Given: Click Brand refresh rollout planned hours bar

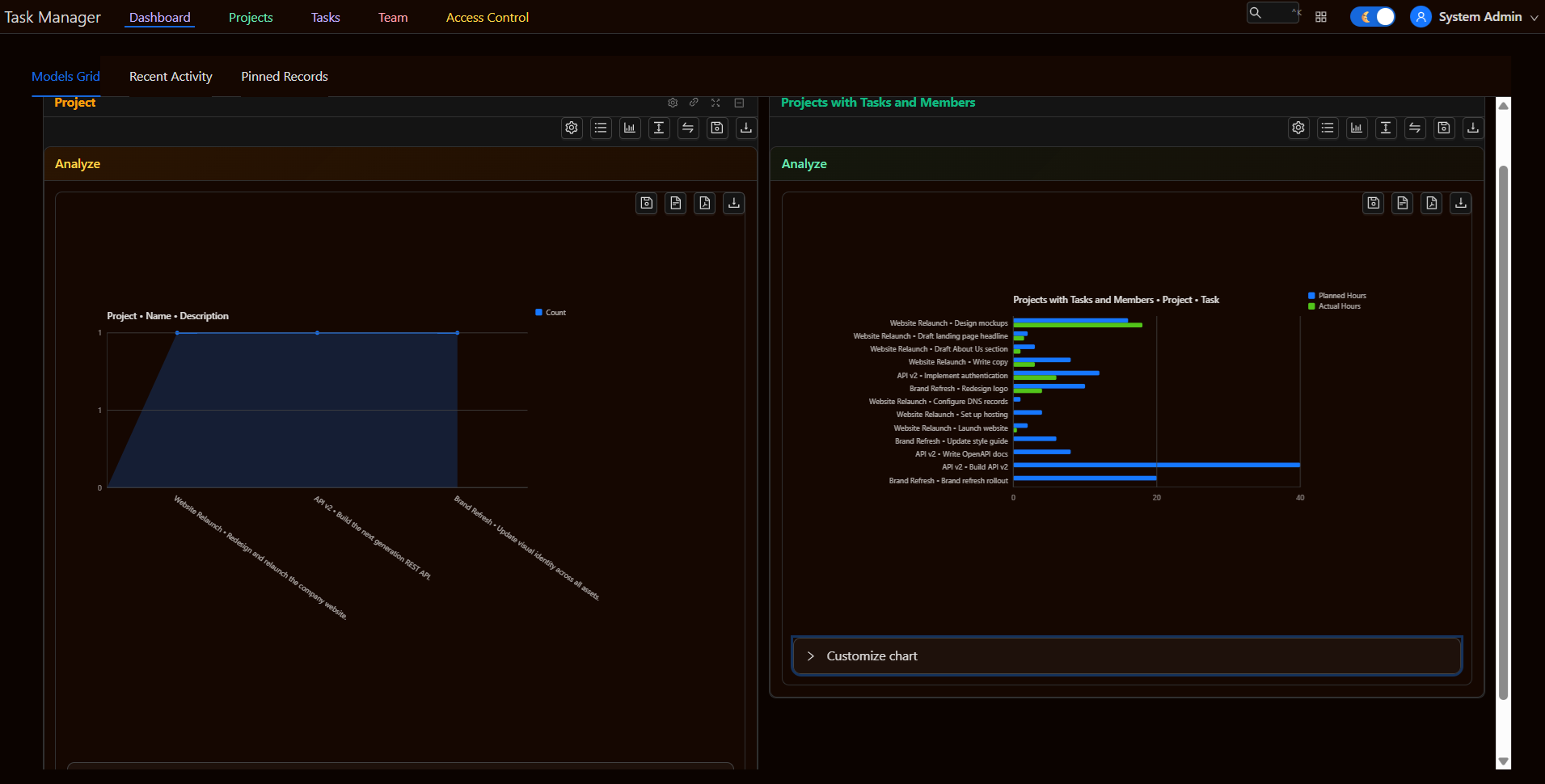Looking at the screenshot, I should click(x=1085, y=478).
